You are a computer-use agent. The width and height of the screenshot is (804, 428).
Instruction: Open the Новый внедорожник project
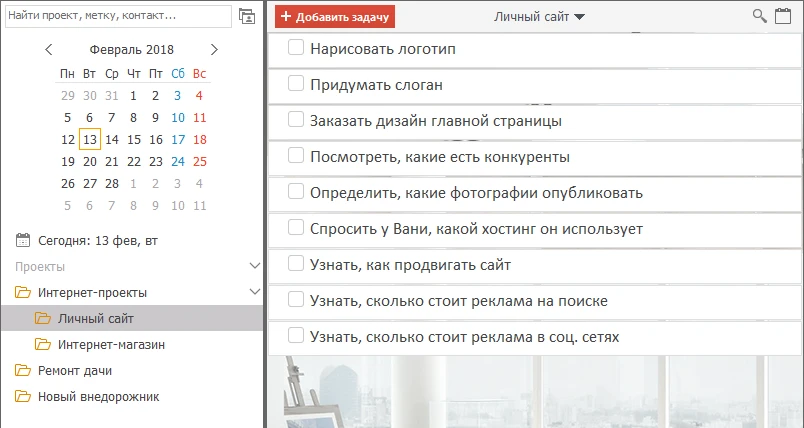pos(98,397)
